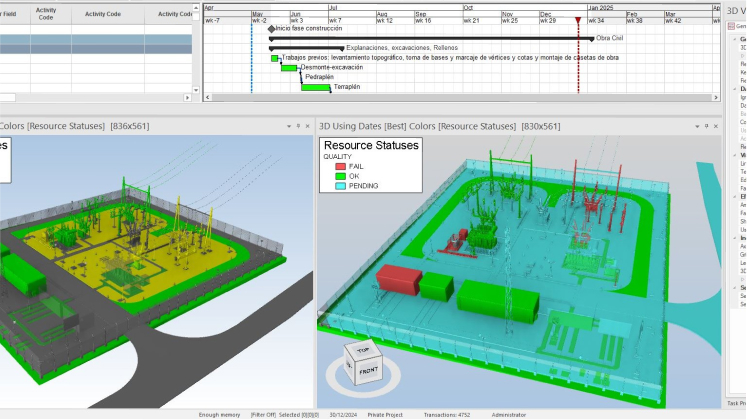Click the first Activity Code column header
Screen dimensions: 747x420
click(45, 14)
